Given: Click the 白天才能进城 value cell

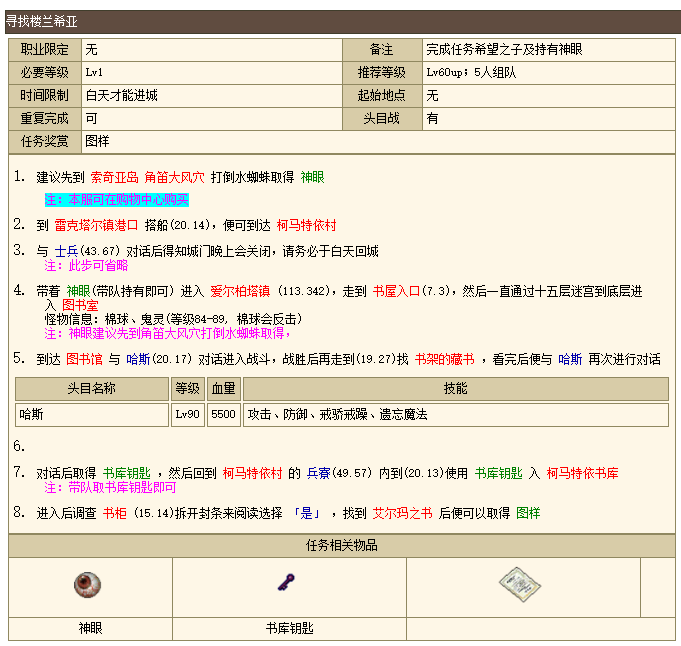Looking at the screenshot, I should click(x=212, y=95).
